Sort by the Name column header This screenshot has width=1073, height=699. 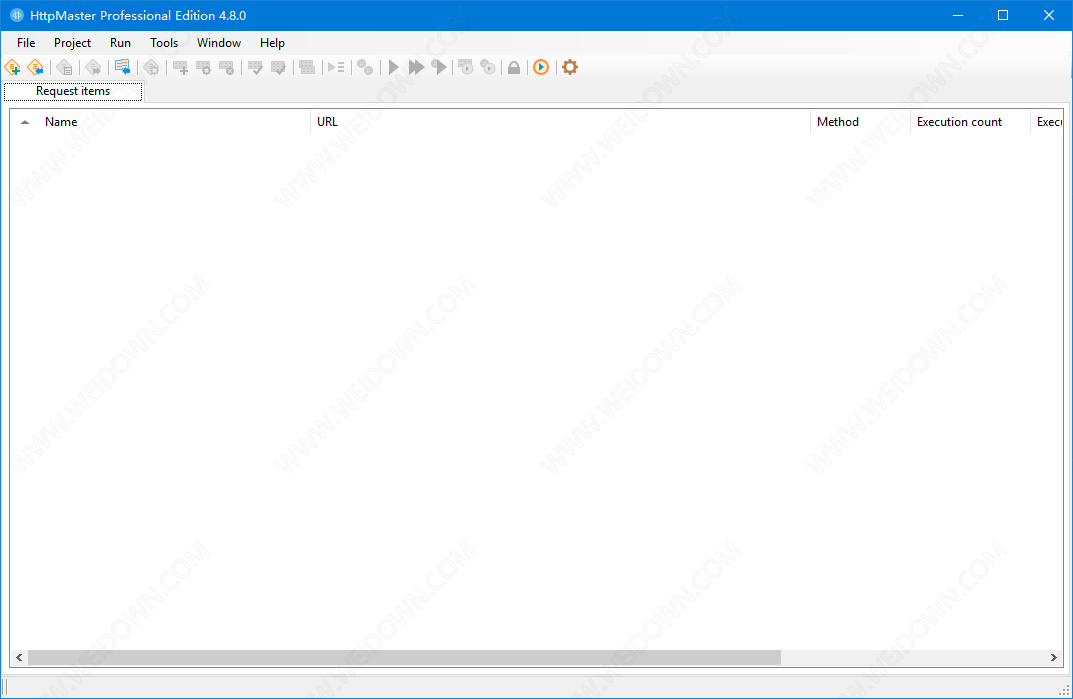click(x=174, y=122)
